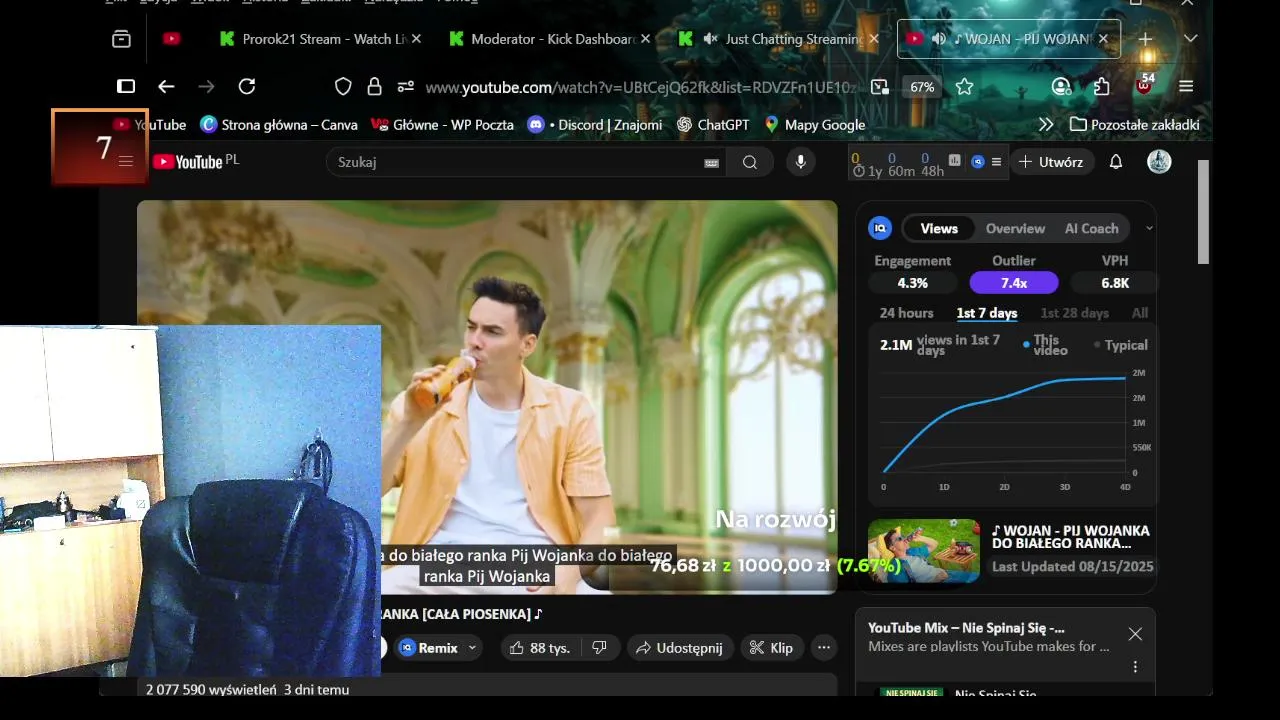Open the YouTube Mix three-dot options
This screenshot has height=720, width=1280.
coord(1135,667)
